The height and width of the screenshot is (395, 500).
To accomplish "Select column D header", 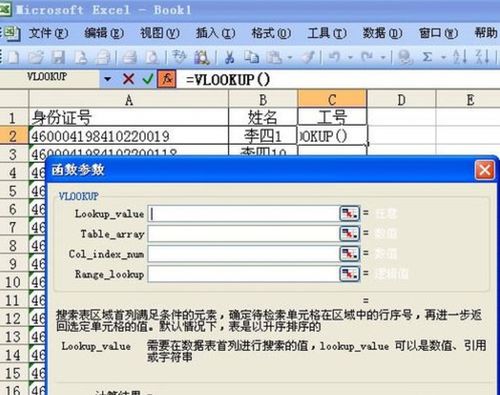I will (x=401, y=100).
